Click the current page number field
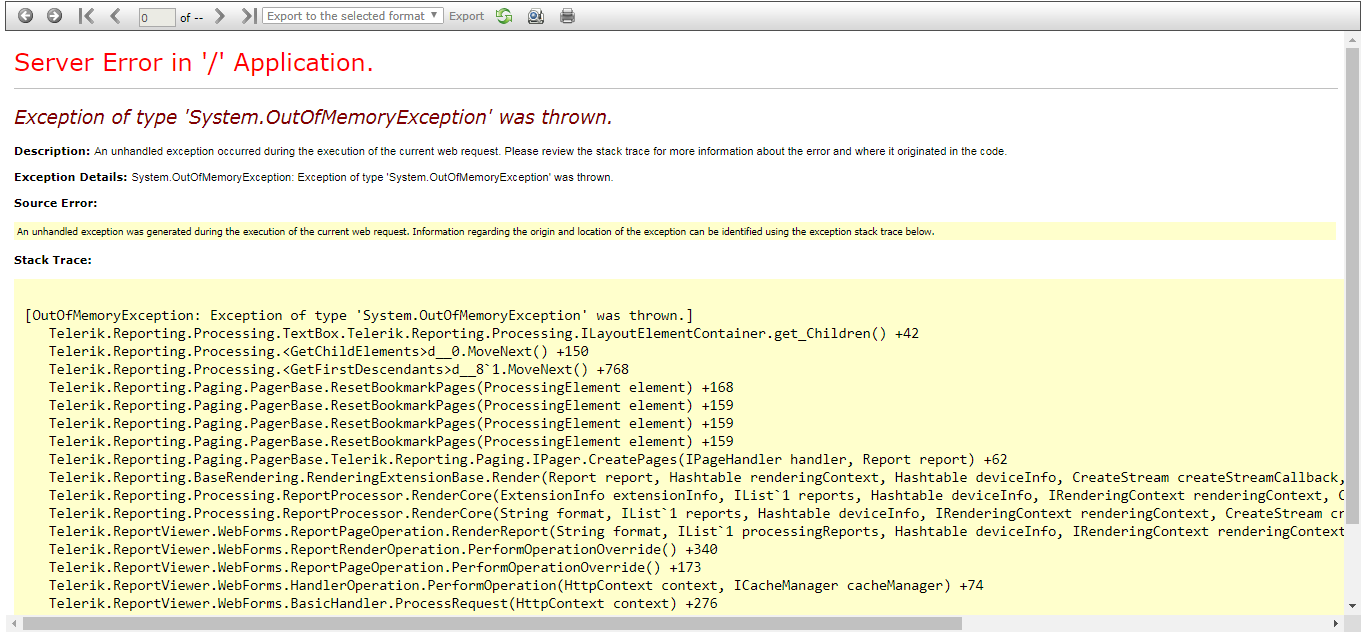1366x637 pixels. point(157,17)
